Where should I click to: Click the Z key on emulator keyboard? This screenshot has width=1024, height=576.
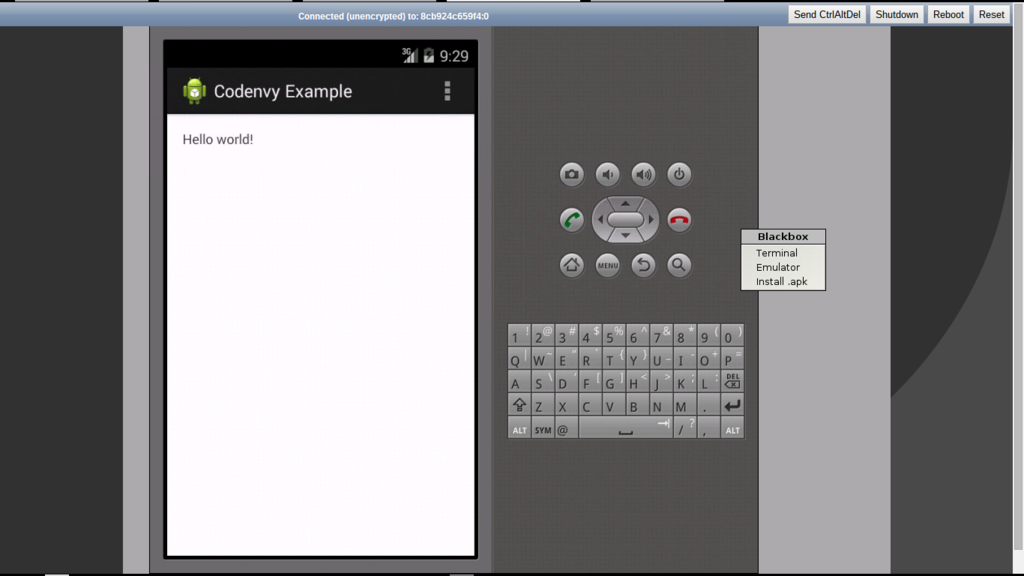pyautogui.click(x=543, y=405)
